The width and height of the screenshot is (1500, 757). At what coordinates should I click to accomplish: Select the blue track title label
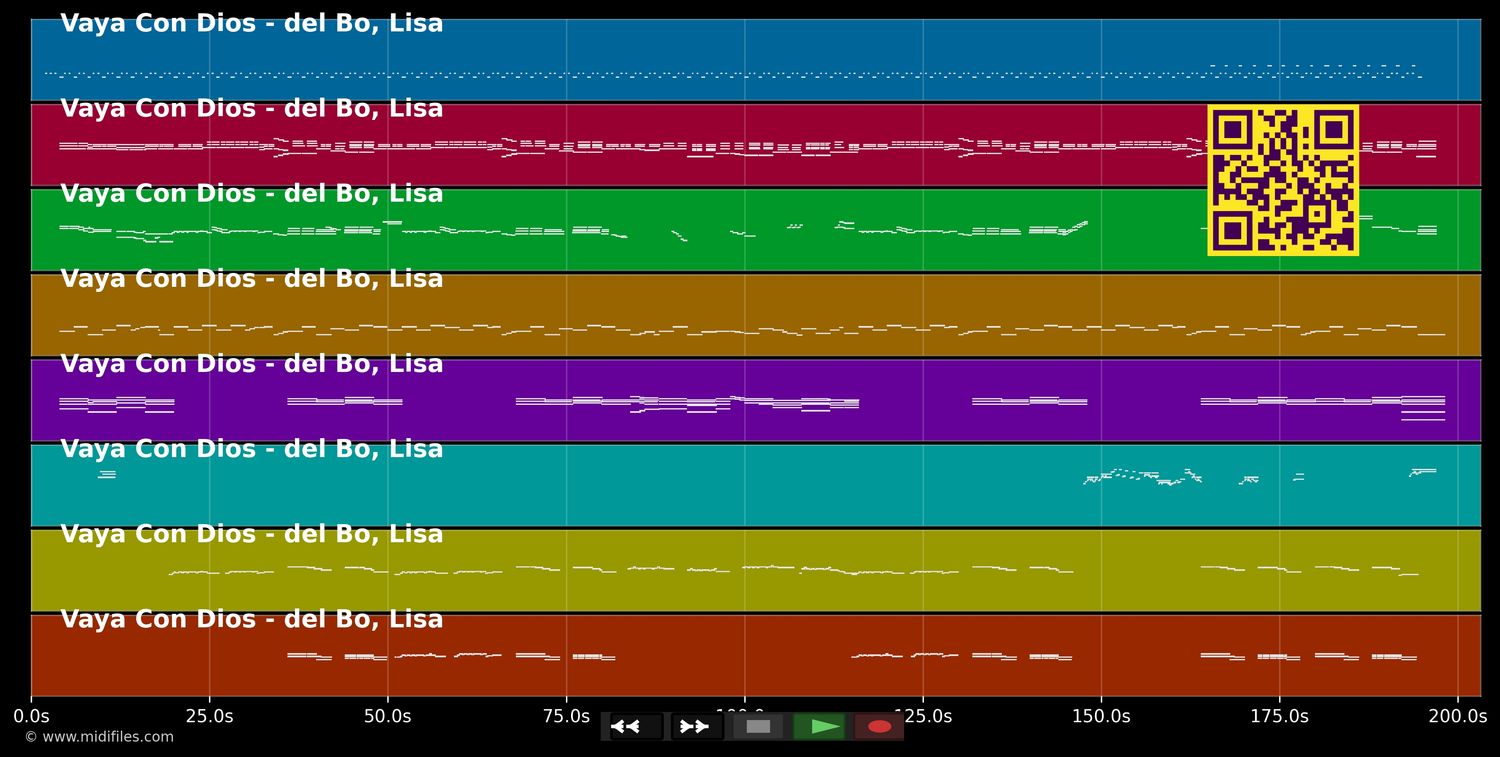pyautogui.click(x=252, y=24)
